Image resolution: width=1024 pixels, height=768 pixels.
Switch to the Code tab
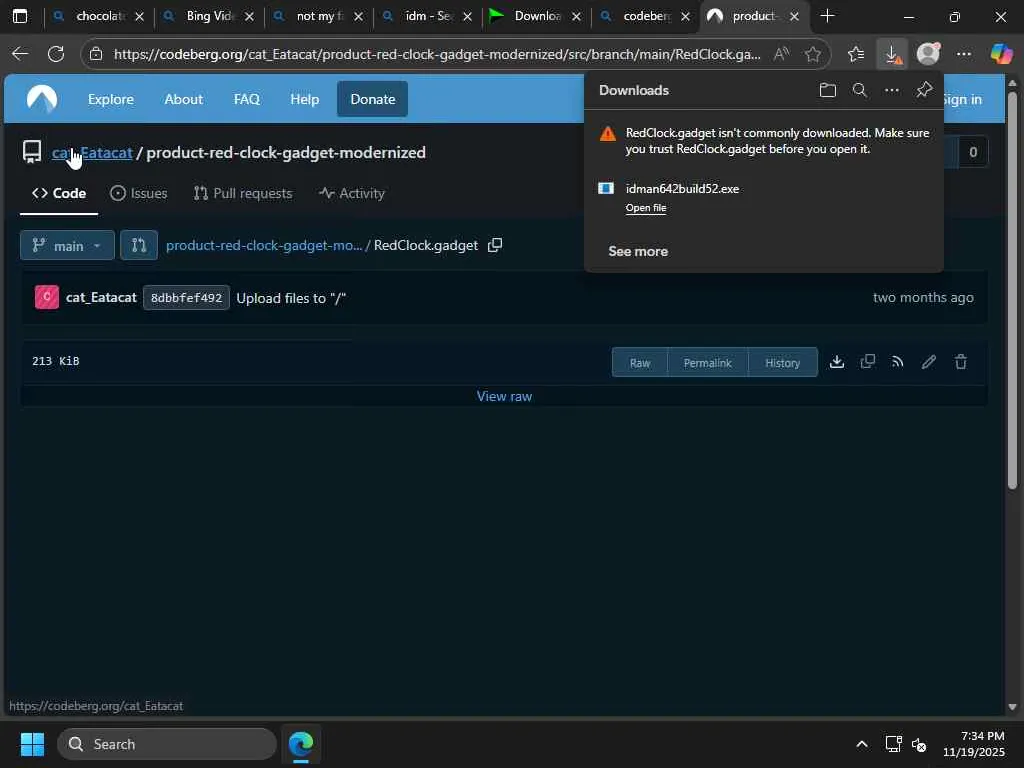click(59, 193)
